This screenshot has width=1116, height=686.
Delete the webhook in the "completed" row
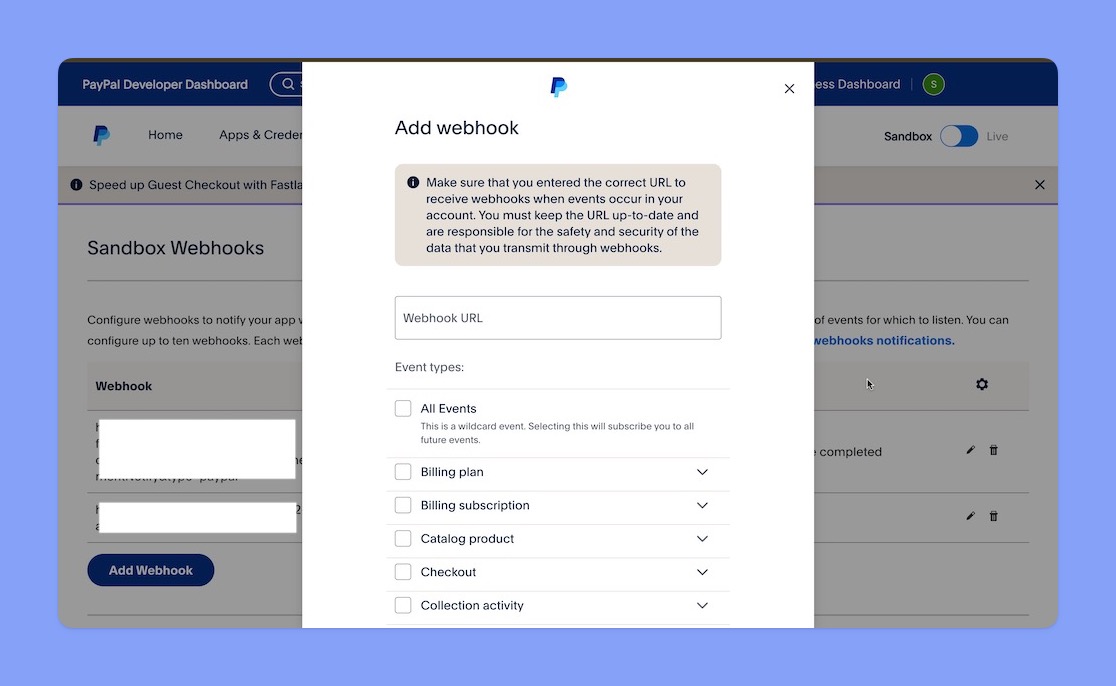point(994,450)
